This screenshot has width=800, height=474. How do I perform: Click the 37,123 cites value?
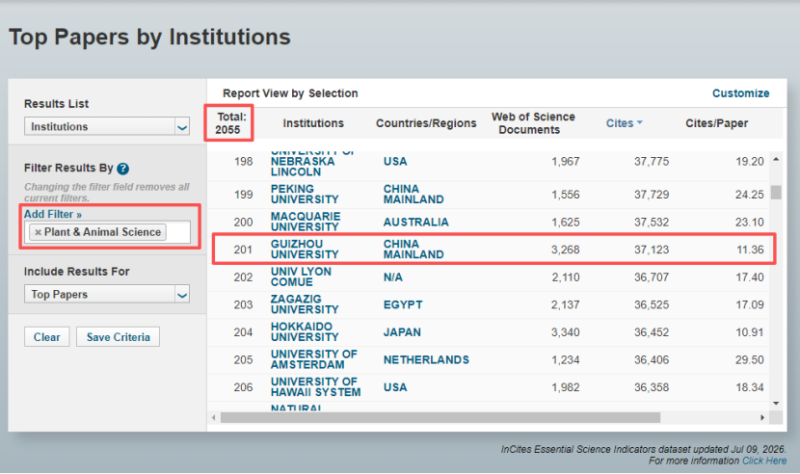tap(651, 250)
